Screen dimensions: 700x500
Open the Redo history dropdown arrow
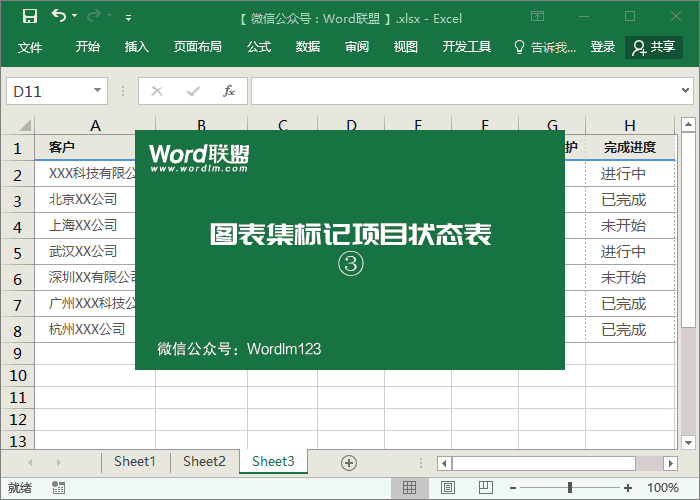[109, 16]
